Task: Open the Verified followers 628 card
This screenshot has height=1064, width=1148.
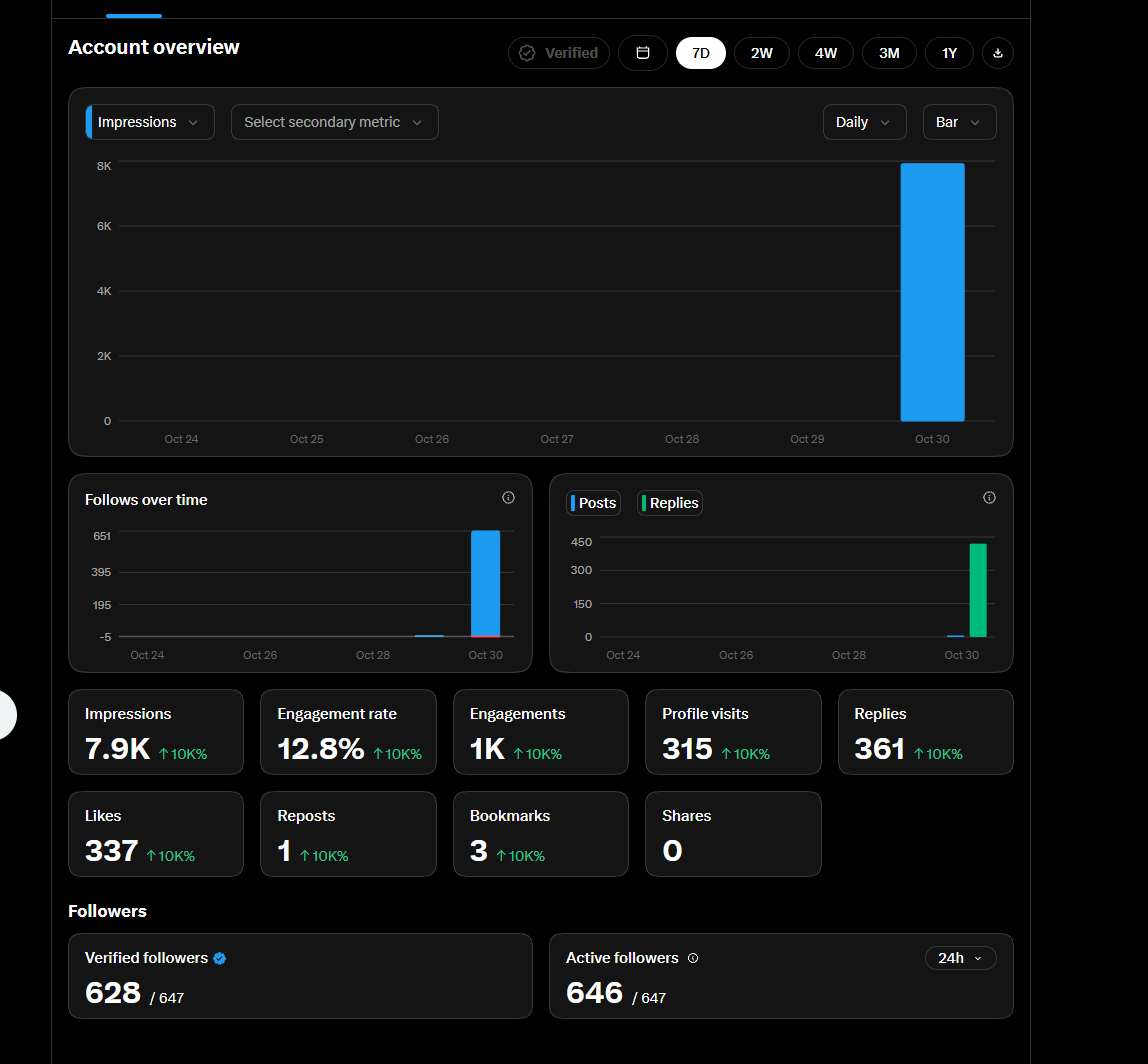Action: 300,975
